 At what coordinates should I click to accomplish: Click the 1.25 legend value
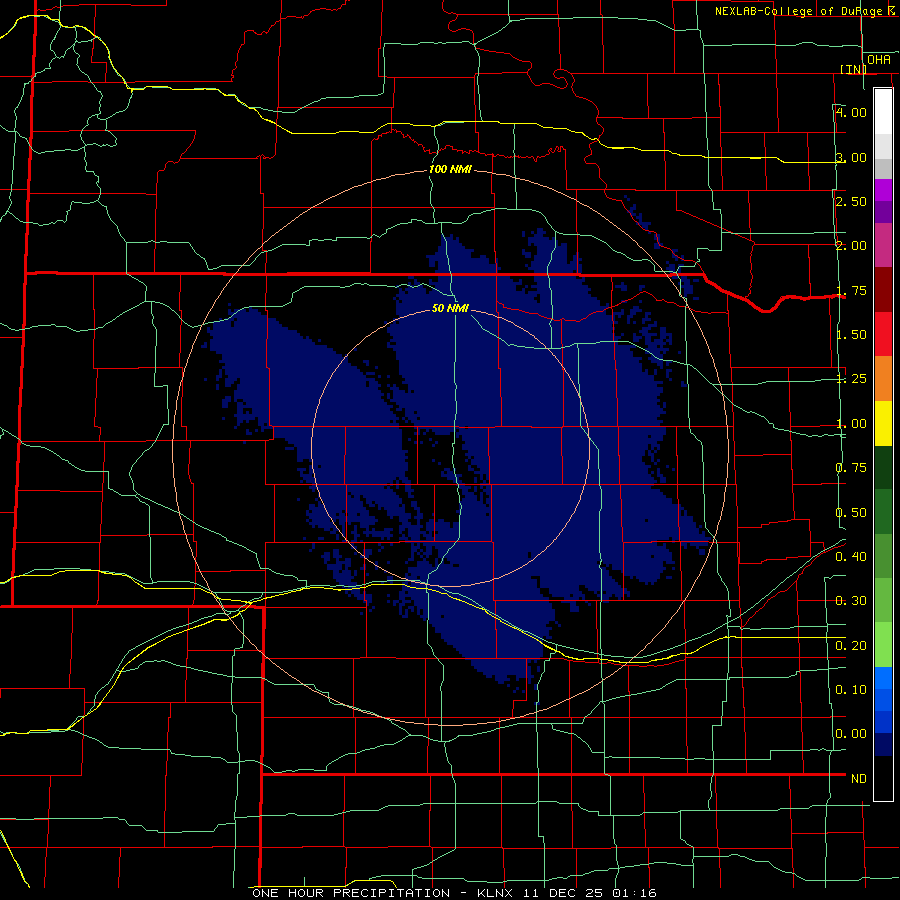pos(851,378)
